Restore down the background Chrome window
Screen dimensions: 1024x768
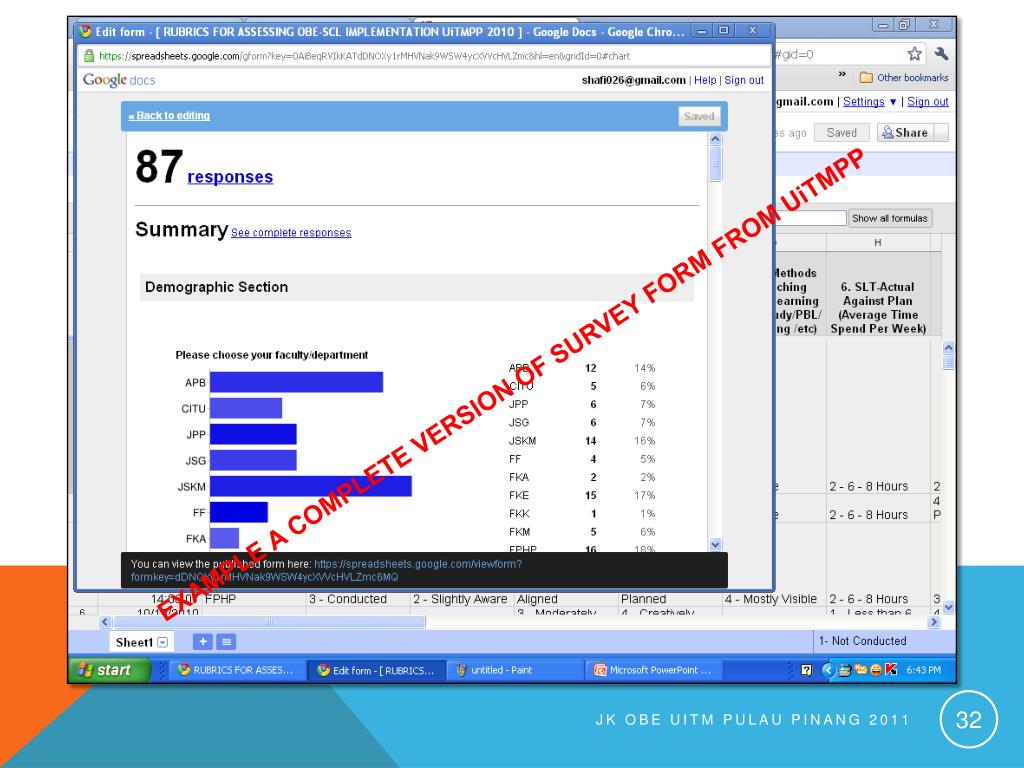click(905, 25)
